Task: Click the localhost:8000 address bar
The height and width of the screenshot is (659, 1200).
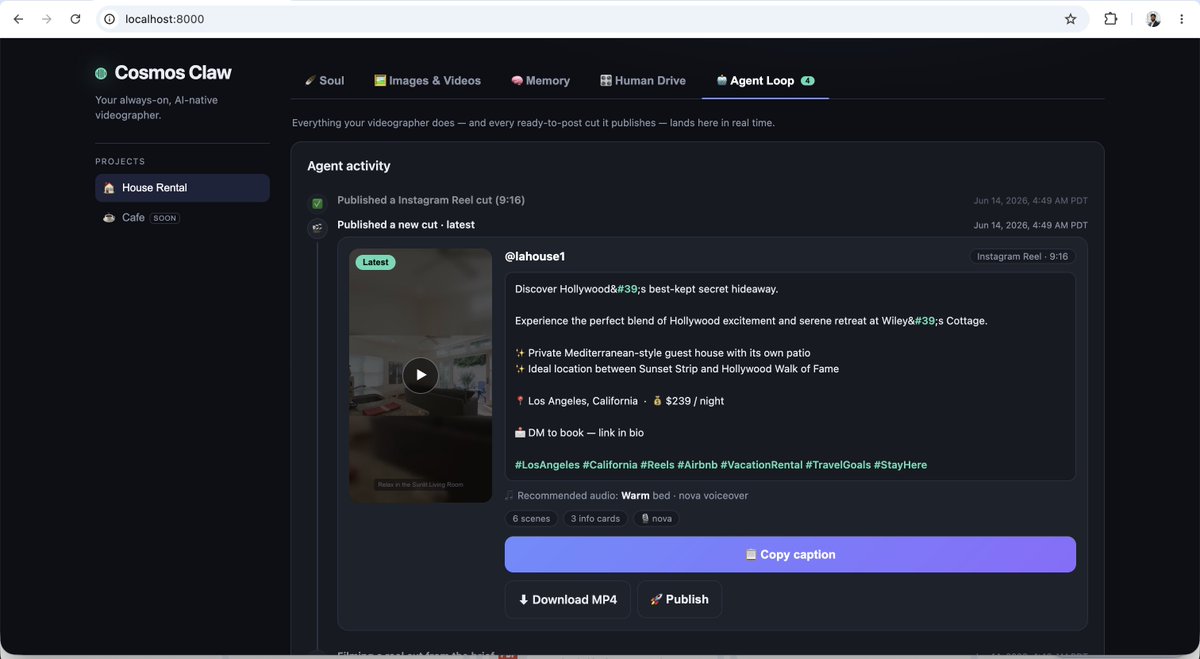Action: 590,19
